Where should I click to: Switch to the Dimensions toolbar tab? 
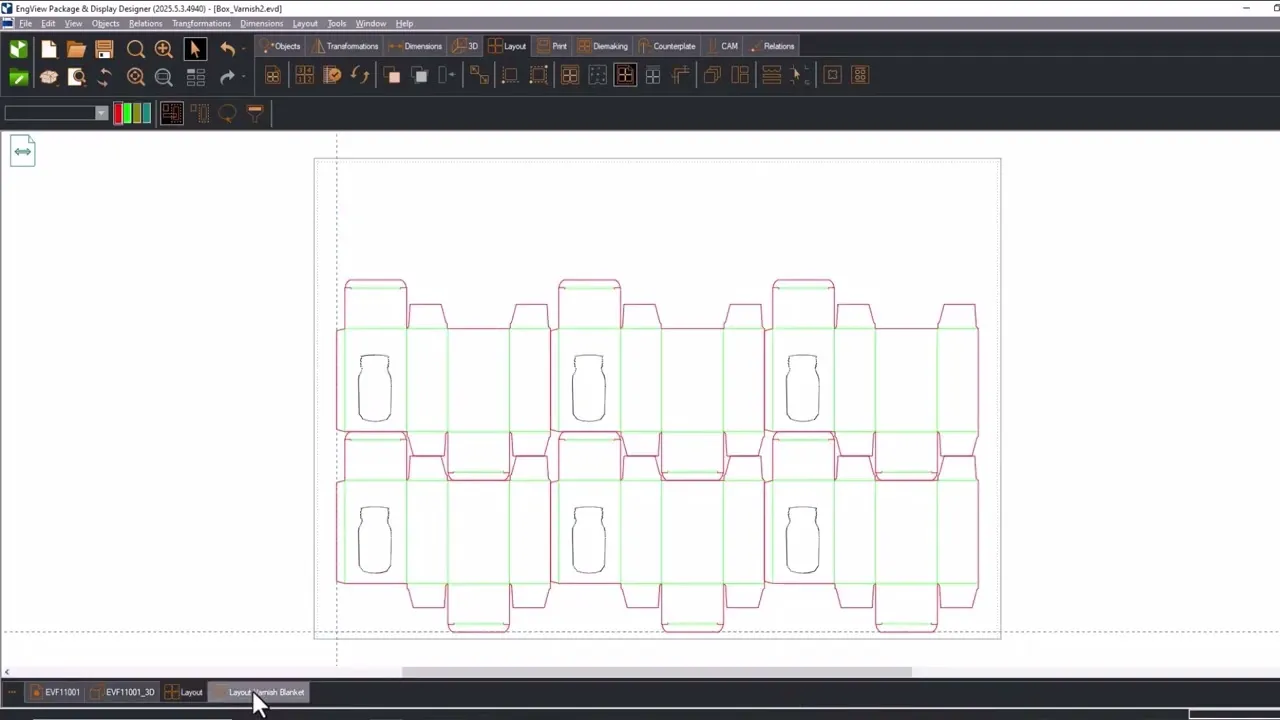point(415,46)
